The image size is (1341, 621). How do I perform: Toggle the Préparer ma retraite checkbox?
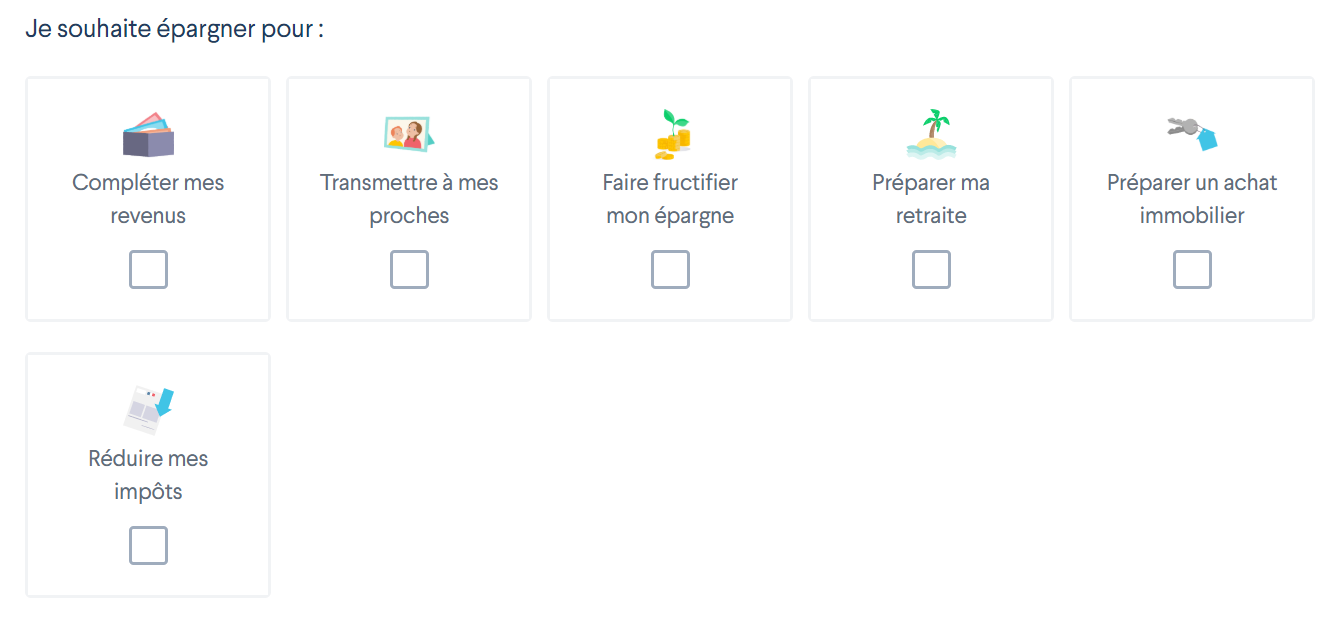[931, 270]
